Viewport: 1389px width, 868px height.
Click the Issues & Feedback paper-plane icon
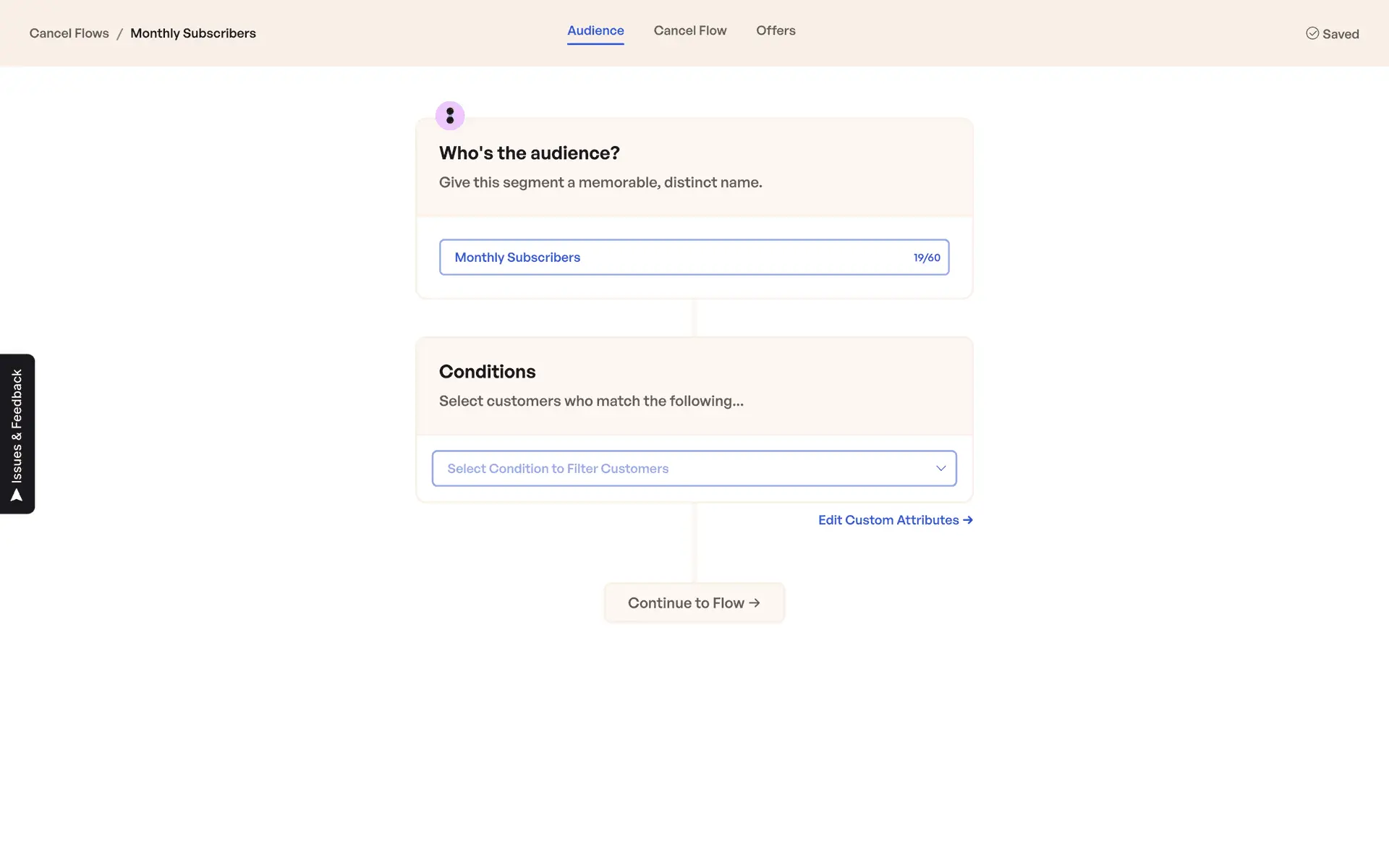[x=17, y=495]
